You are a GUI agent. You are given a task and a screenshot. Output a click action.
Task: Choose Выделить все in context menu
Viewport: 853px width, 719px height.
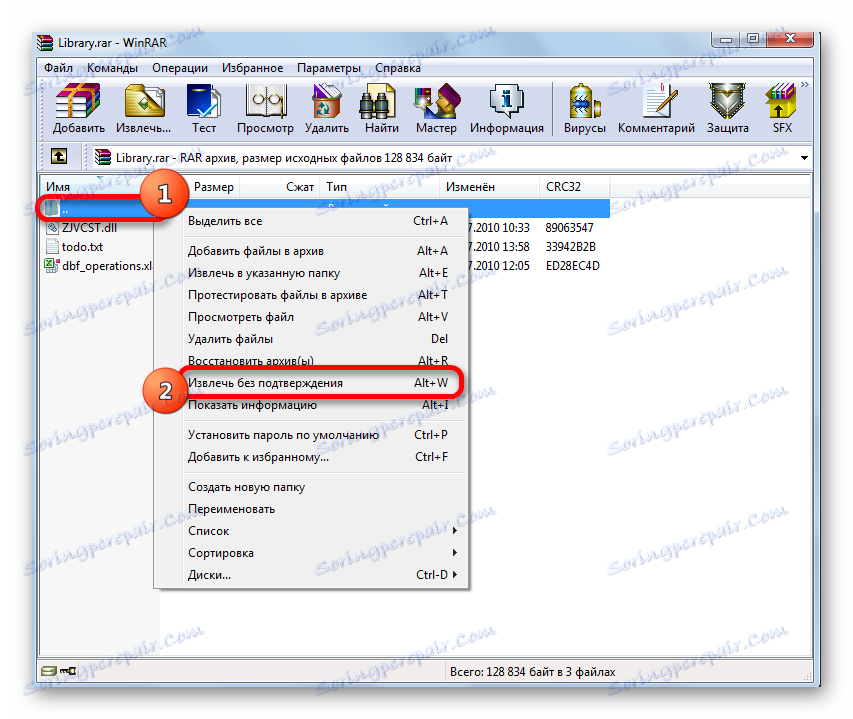tap(325, 221)
